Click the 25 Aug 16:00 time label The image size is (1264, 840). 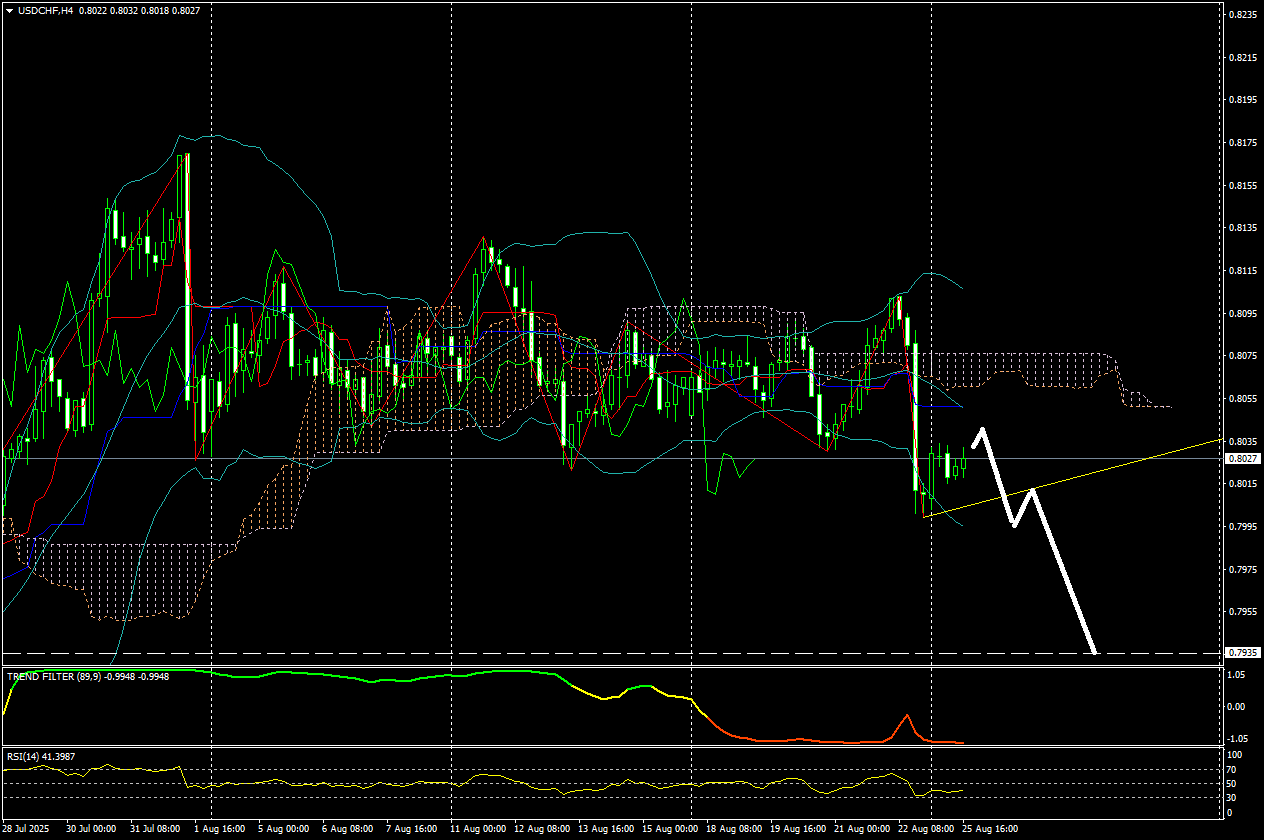point(988,829)
